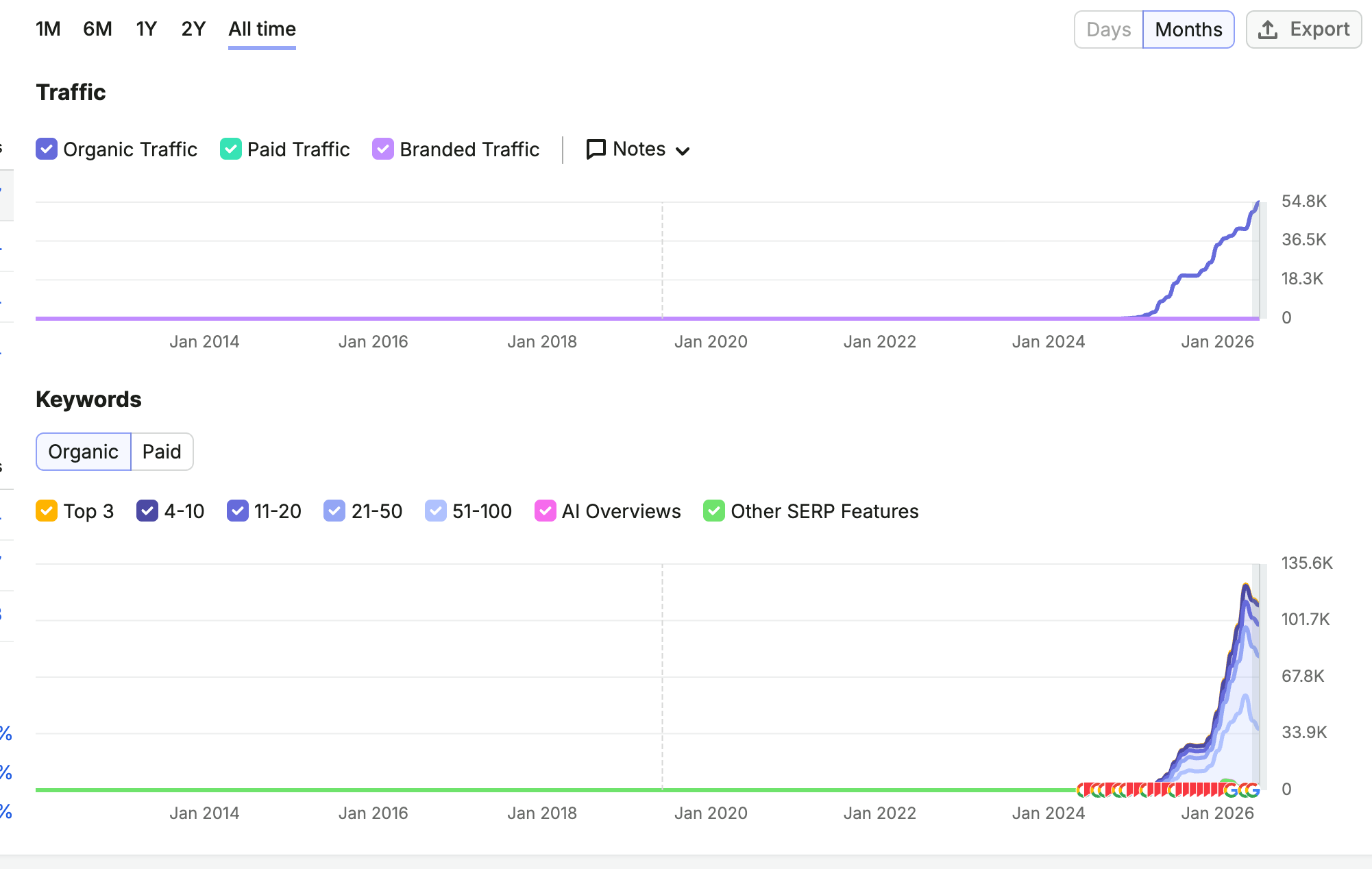Disable the AI Overviews series

click(x=546, y=511)
